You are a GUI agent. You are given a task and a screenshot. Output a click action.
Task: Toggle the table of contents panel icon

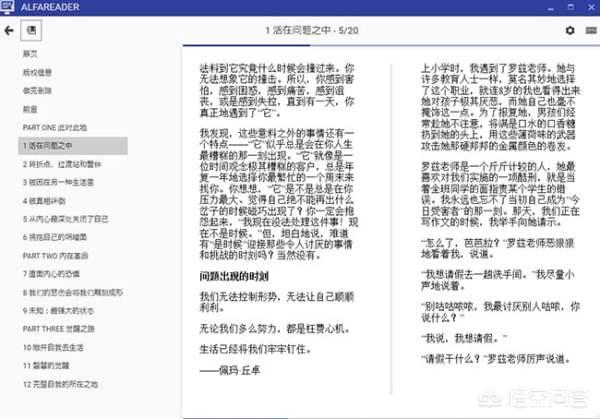click(31, 30)
